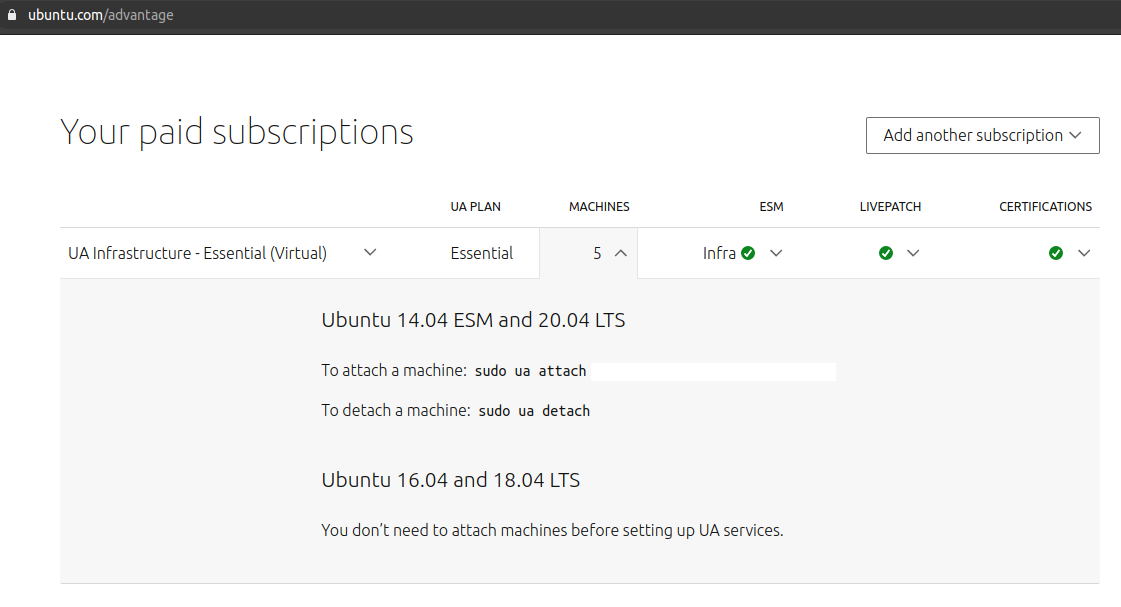The image size is (1121, 607).
Task: Open the Add another subscription dropdown
Action: (982, 135)
